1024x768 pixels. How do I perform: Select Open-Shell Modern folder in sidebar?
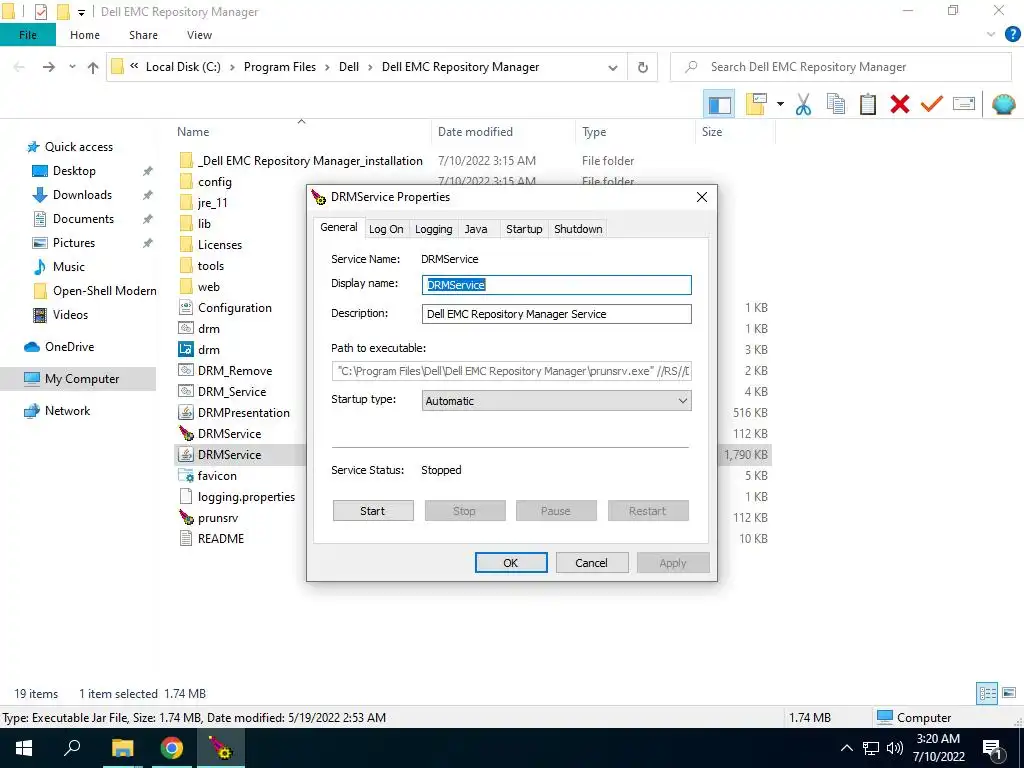(104, 291)
